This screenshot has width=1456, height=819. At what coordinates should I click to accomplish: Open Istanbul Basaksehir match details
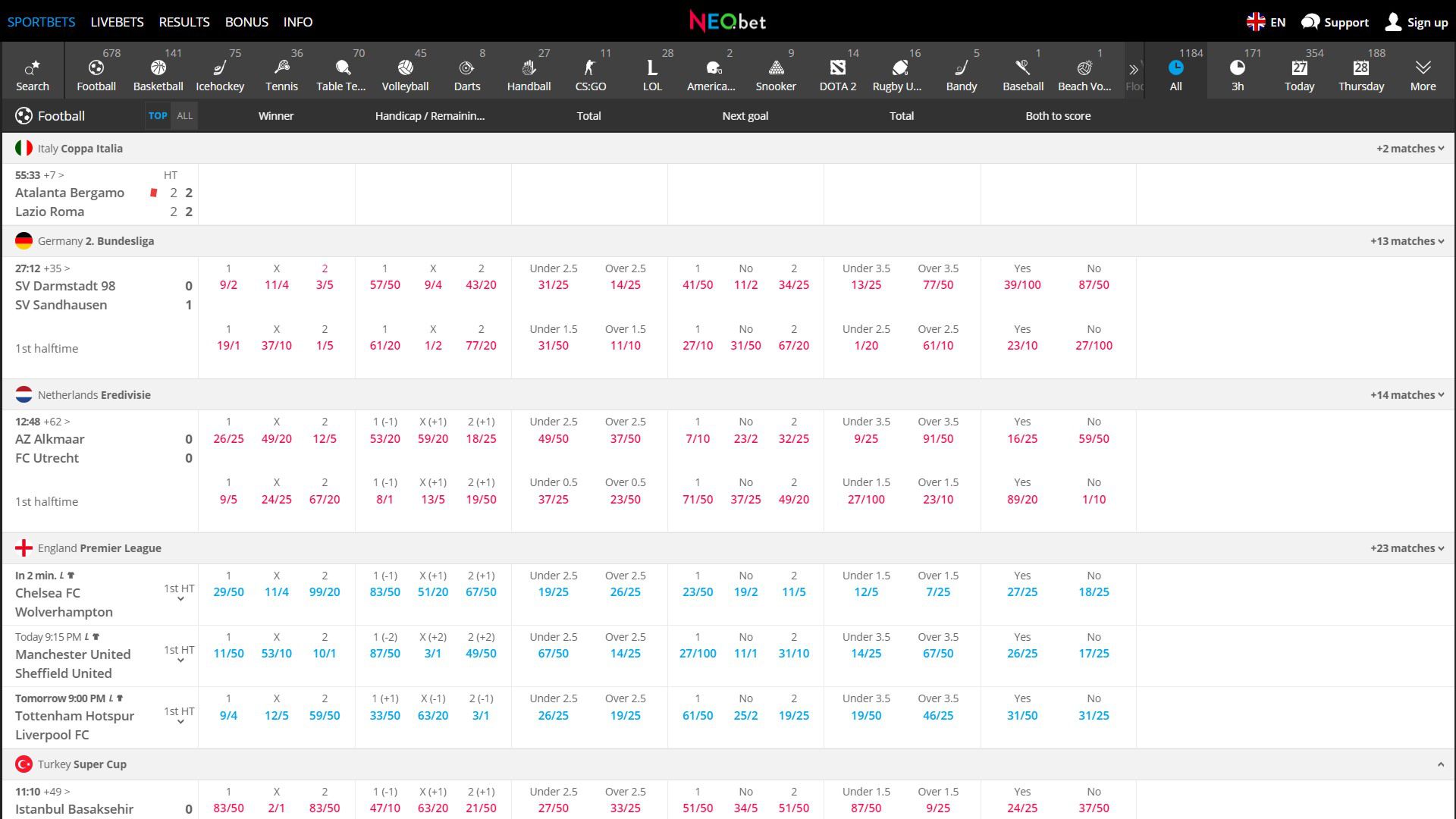pyautogui.click(x=100, y=801)
